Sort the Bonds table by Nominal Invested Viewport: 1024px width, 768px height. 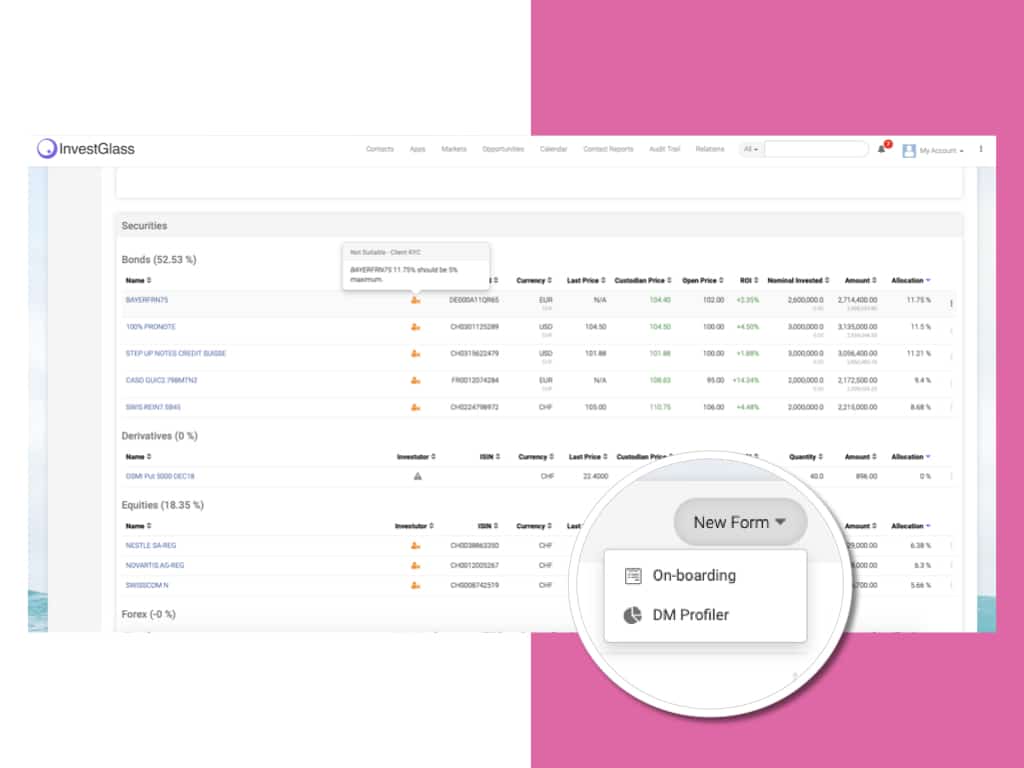point(798,281)
